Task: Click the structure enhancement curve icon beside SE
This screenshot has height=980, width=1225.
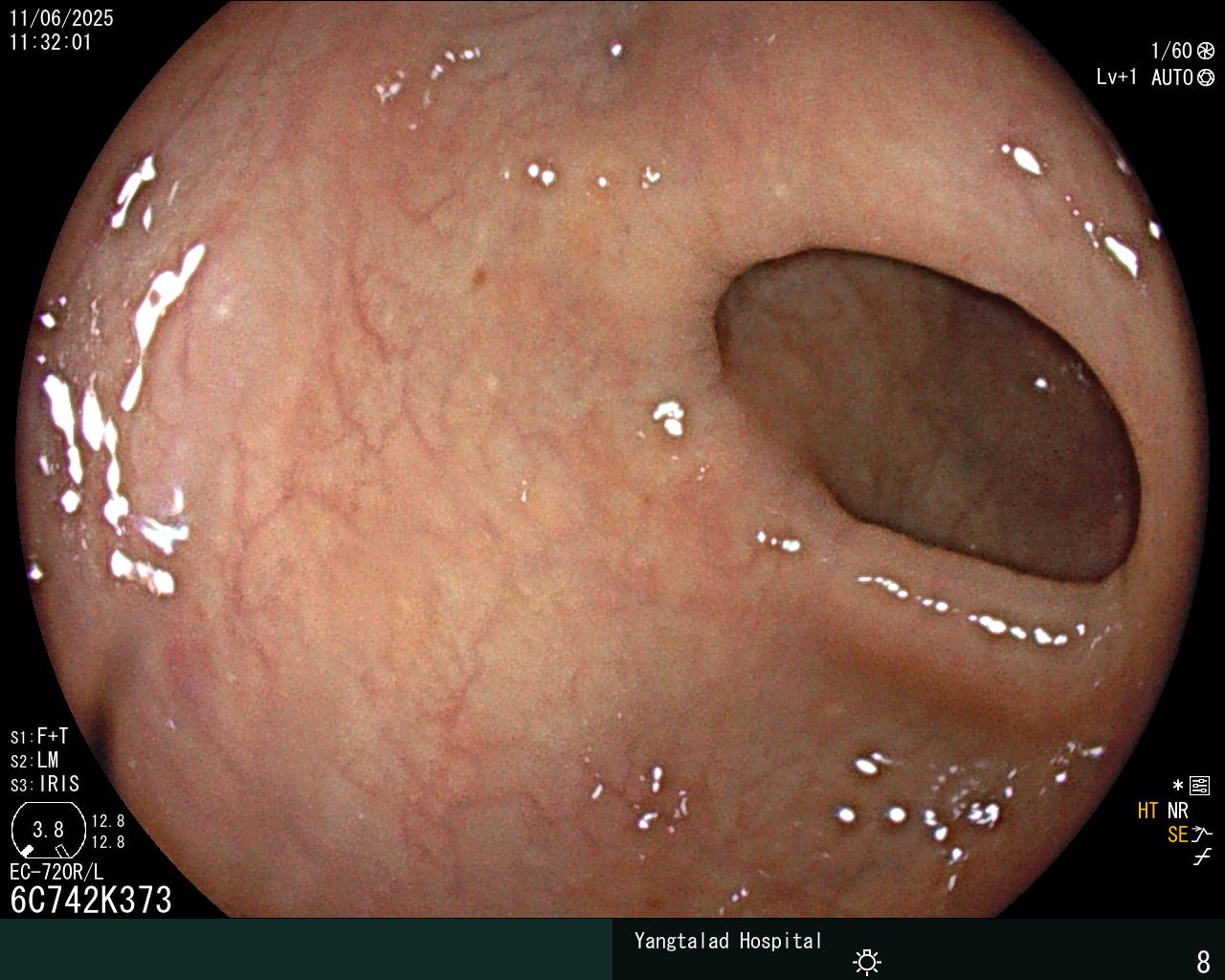Action: click(x=1202, y=835)
